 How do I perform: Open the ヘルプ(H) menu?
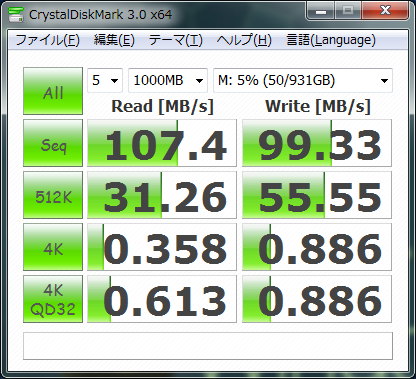[x=244, y=40]
